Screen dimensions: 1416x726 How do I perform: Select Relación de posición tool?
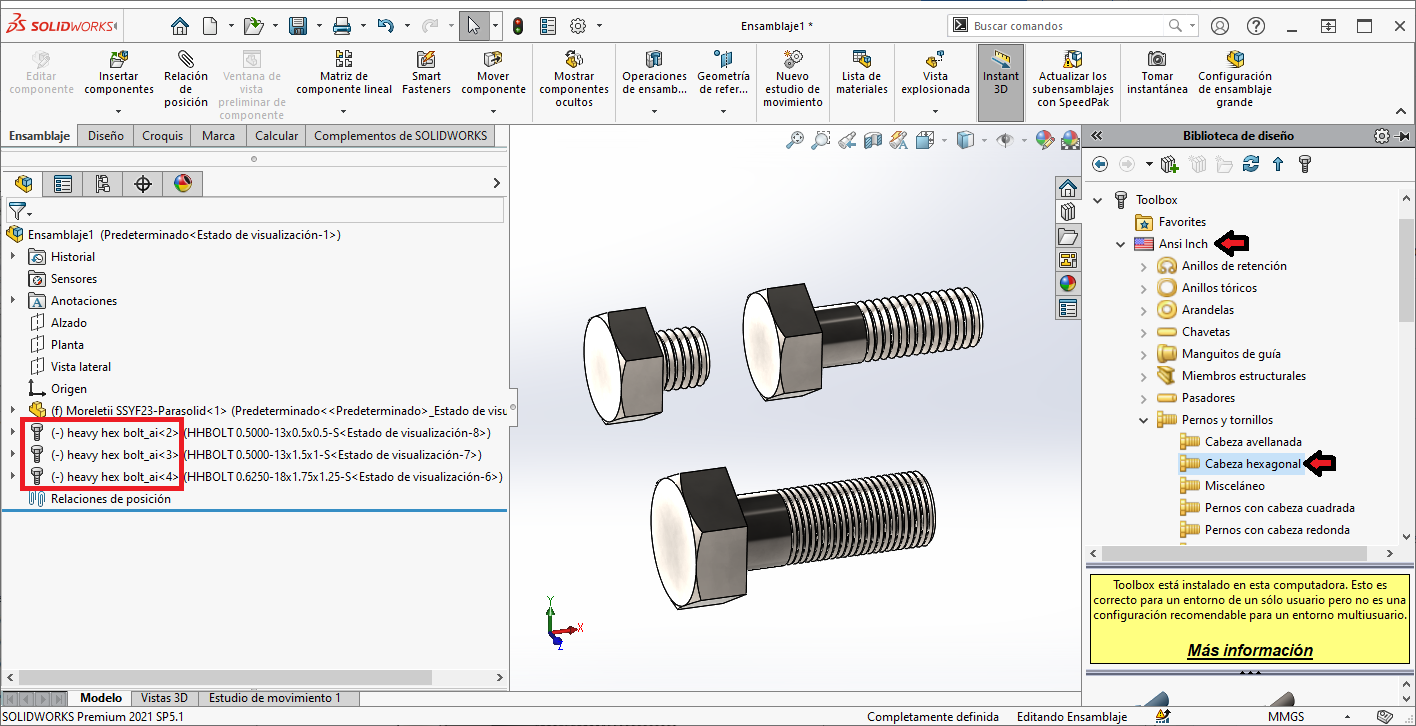tap(185, 60)
